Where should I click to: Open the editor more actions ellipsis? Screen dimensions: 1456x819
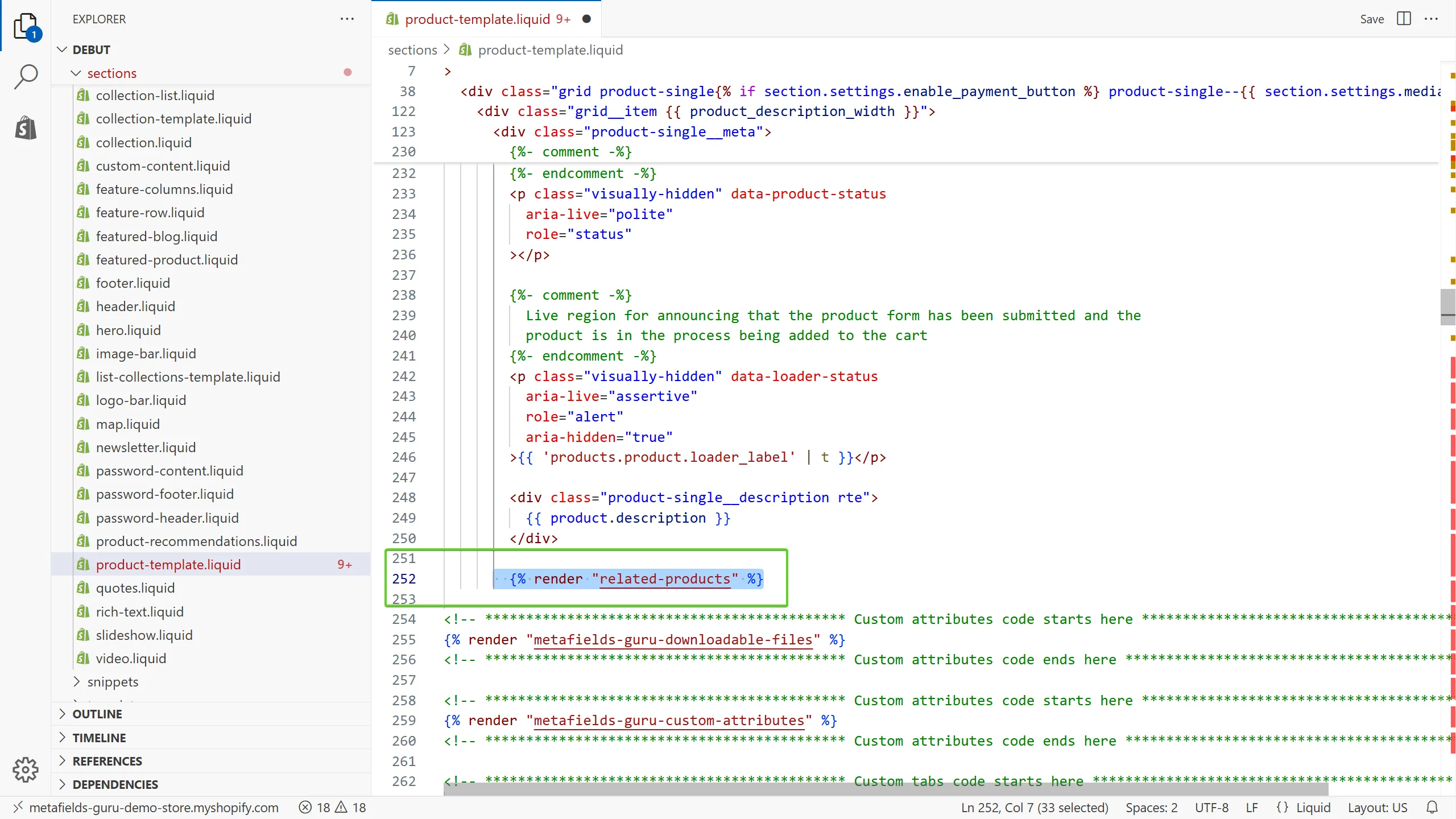coord(1431,19)
